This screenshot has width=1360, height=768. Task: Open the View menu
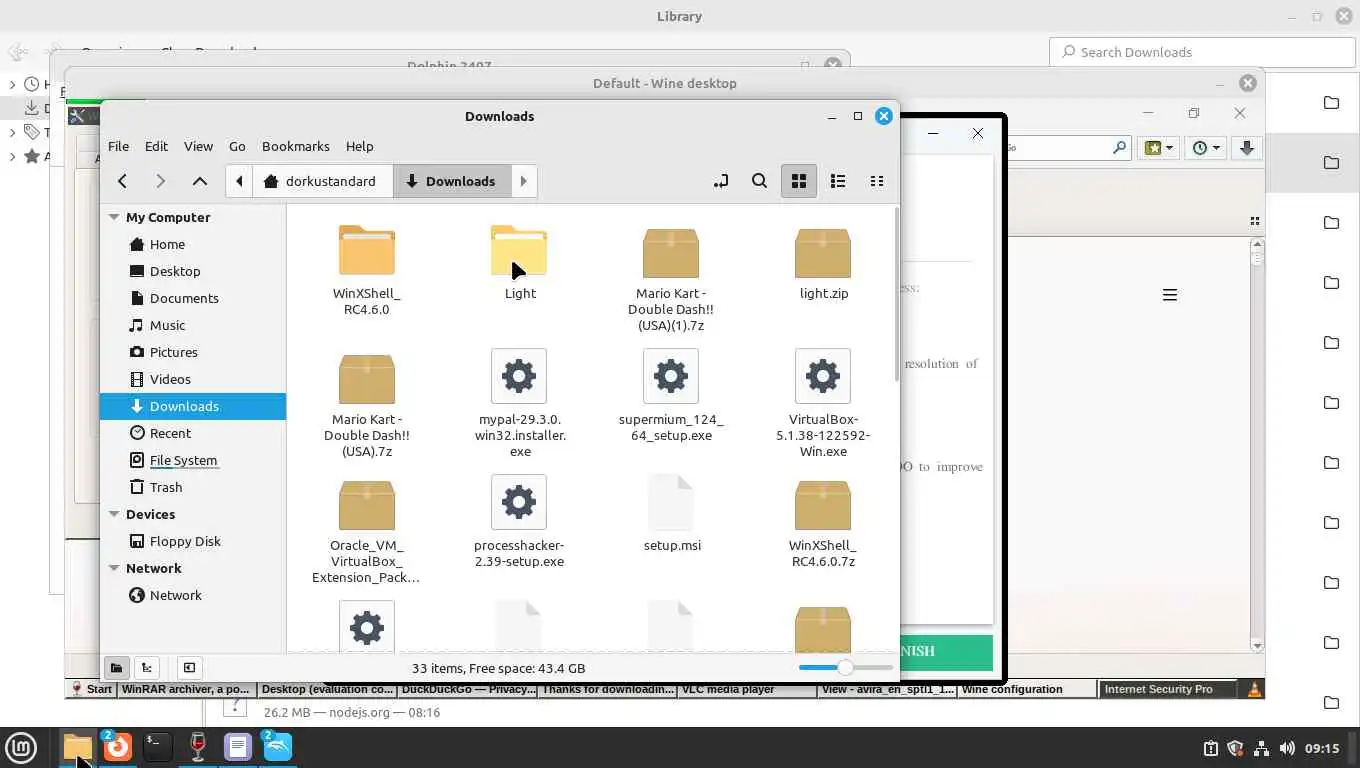click(x=198, y=146)
